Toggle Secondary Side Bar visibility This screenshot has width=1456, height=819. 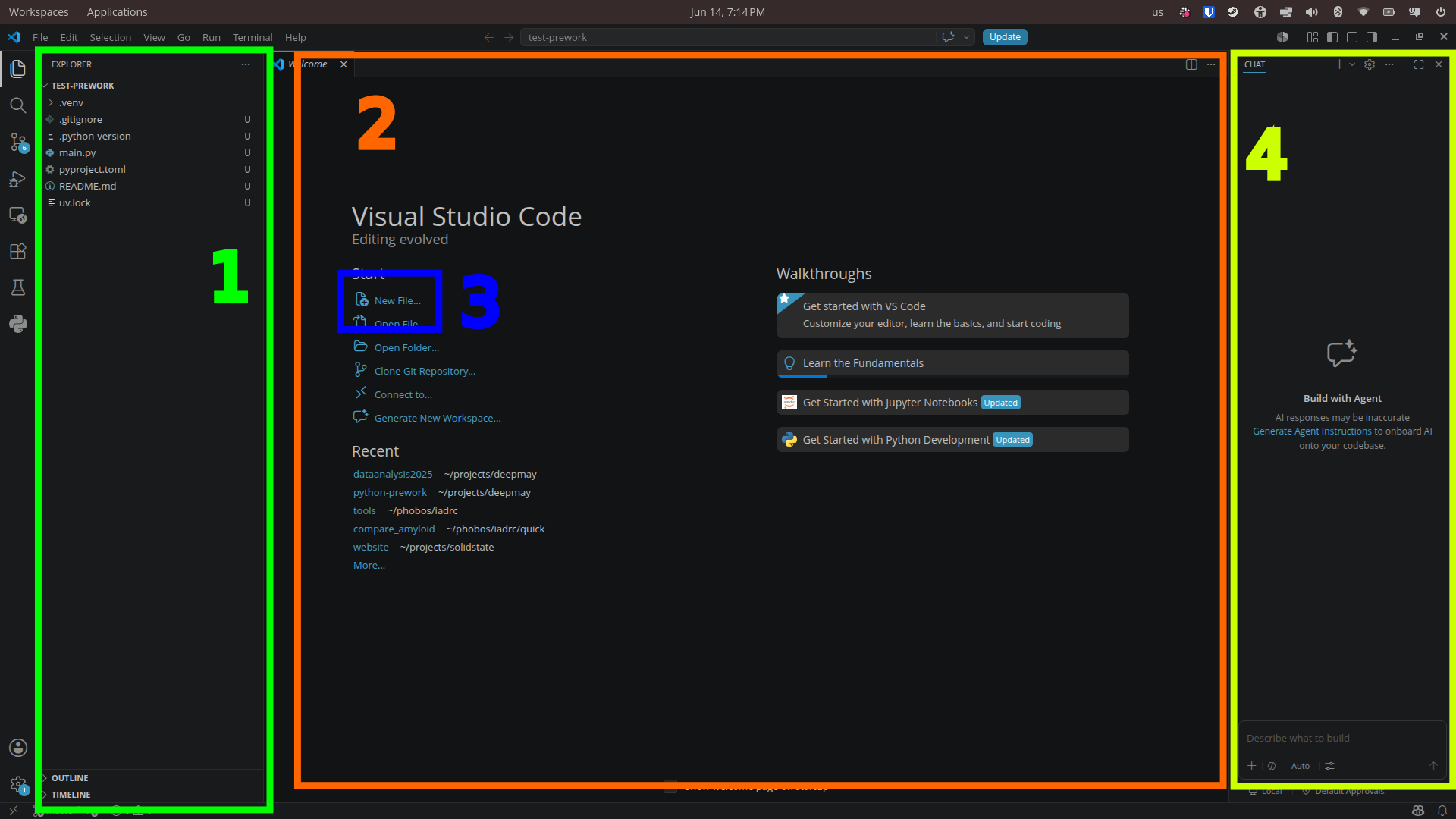pos(1372,37)
